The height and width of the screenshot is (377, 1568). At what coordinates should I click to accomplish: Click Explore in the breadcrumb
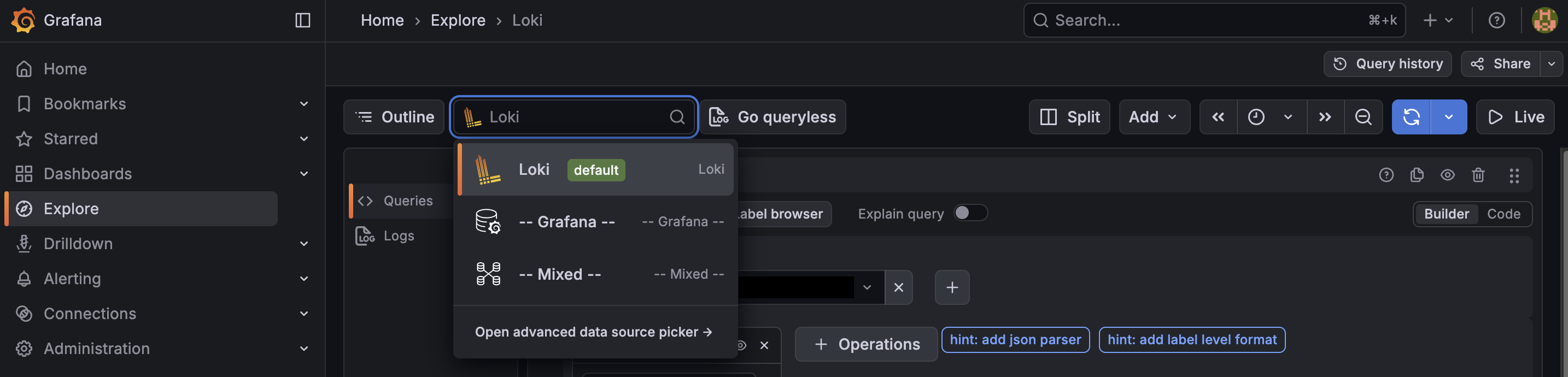tap(458, 20)
